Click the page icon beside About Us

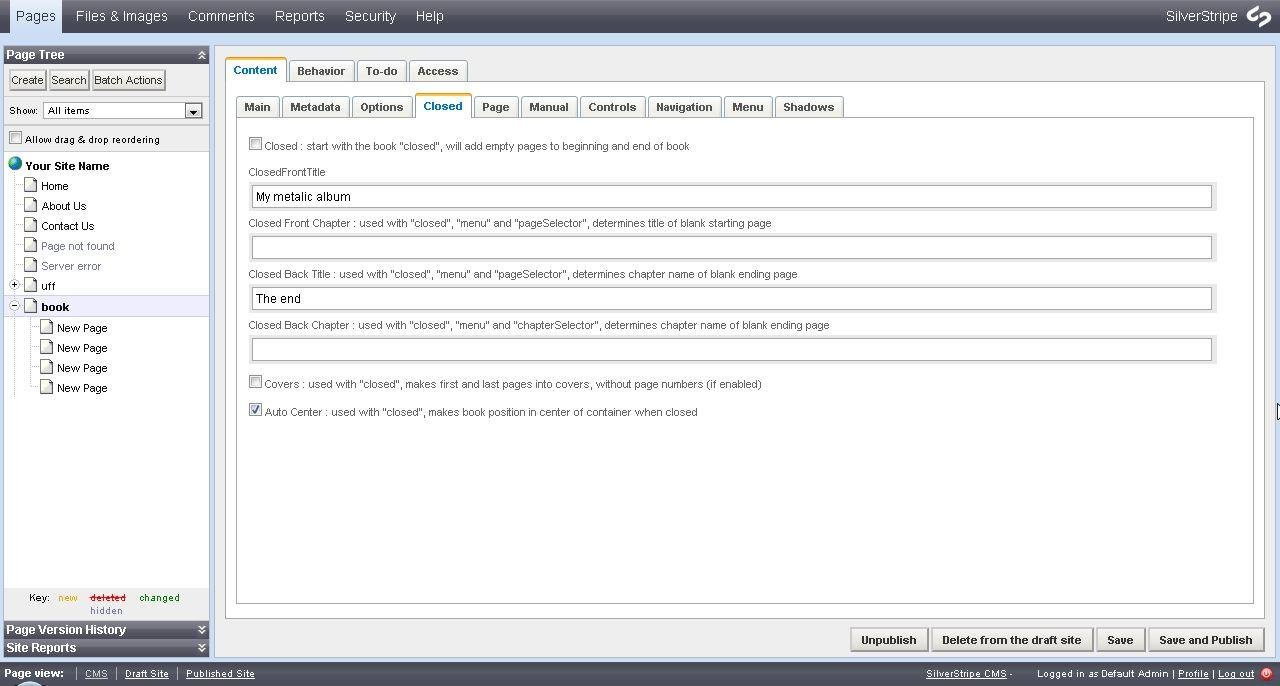point(29,205)
